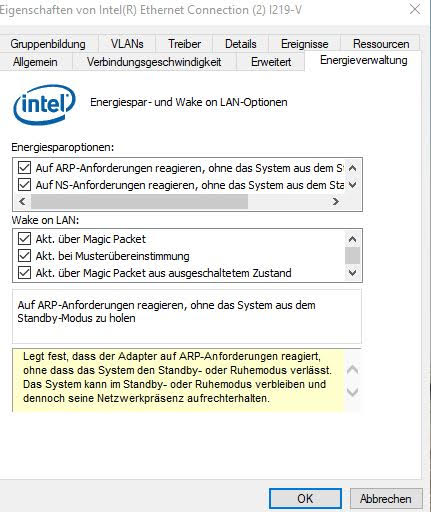Open the Allgemein tab
The width and height of the screenshot is (431, 512).
(x=35, y=62)
